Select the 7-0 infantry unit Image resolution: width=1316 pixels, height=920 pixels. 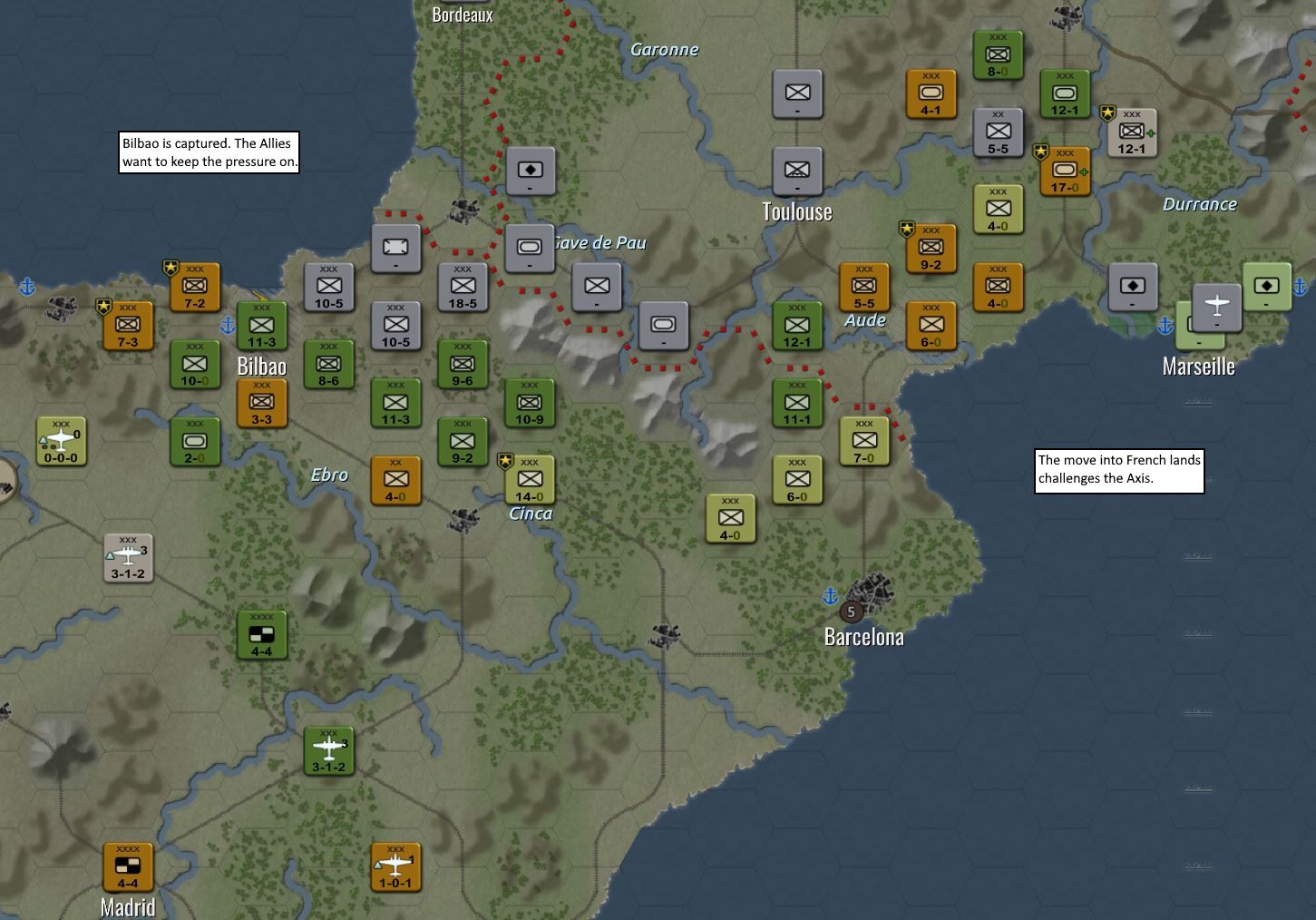point(864,442)
